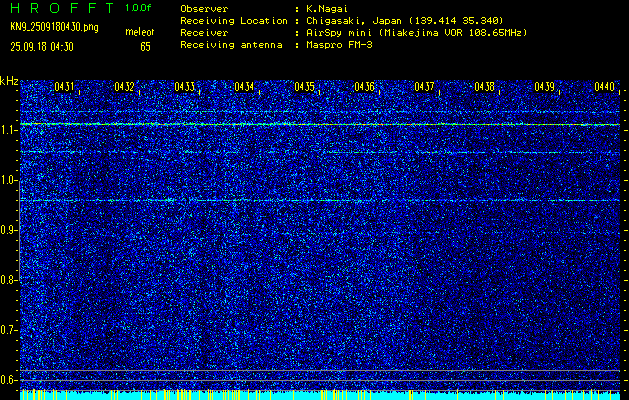Select the filename KN9_2509180430.png
The width and height of the screenshot is (629, 400).
54,27
